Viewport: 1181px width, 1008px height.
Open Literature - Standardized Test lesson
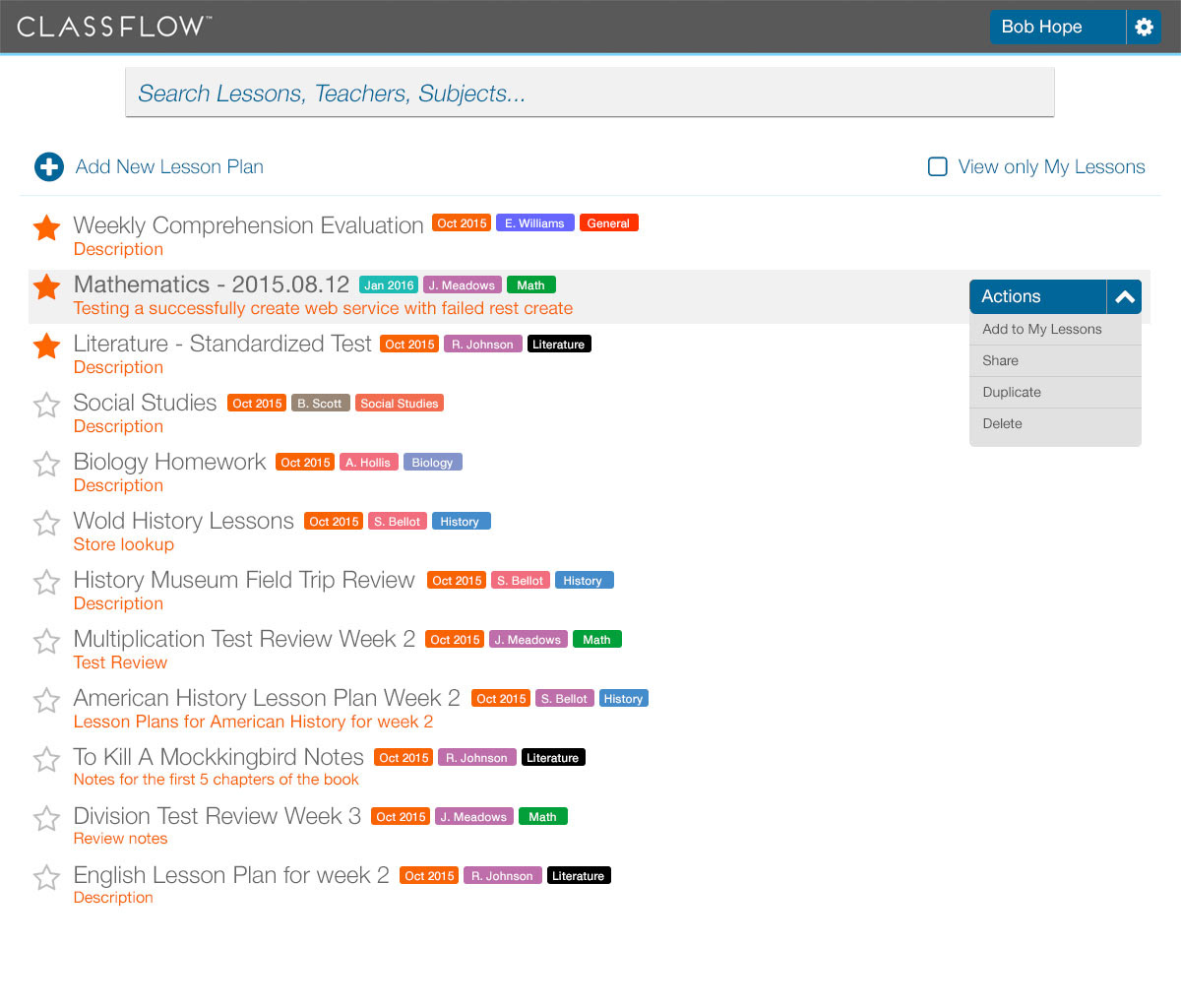pyautogui.click(x=222, y=344)
